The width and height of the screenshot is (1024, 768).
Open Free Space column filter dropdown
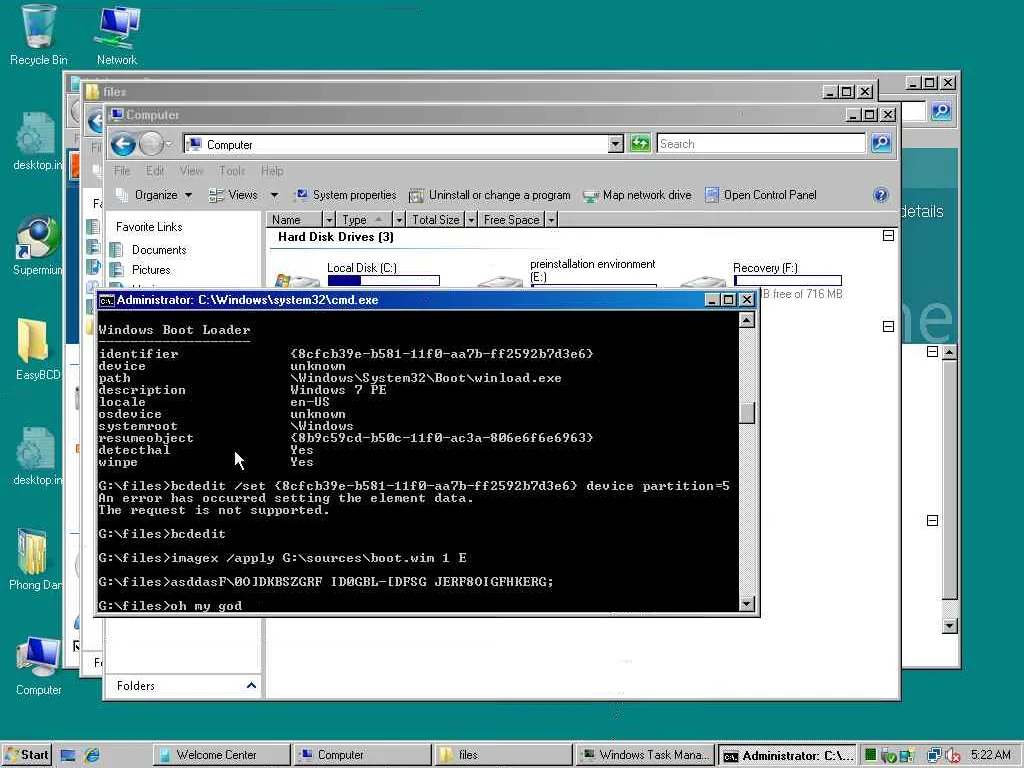551,220
